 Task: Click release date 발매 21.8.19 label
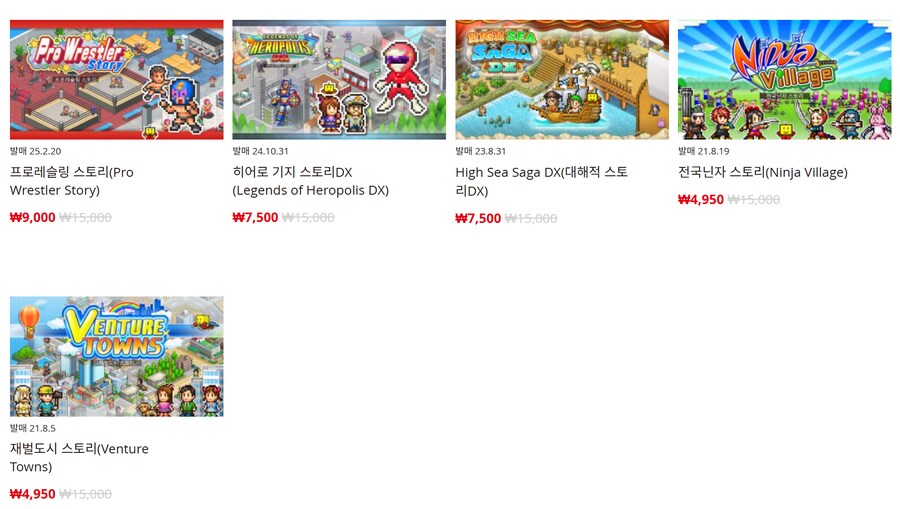704,151
